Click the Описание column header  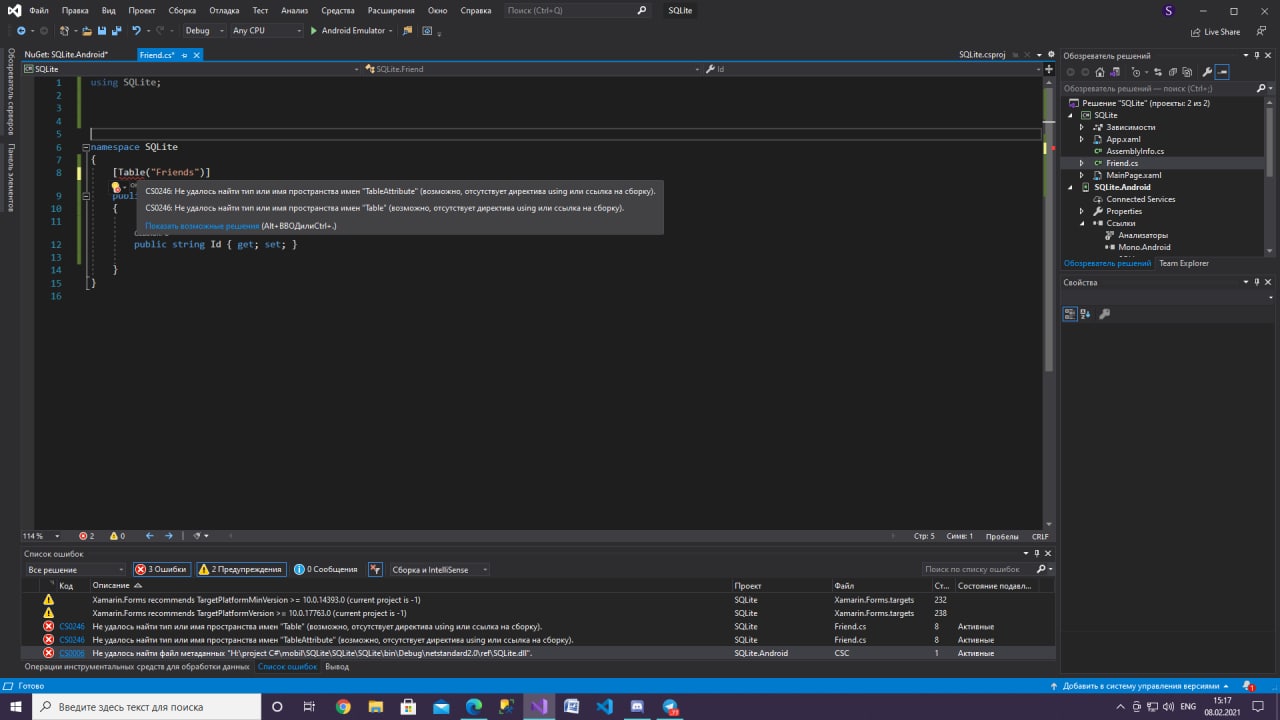[111, 585]
